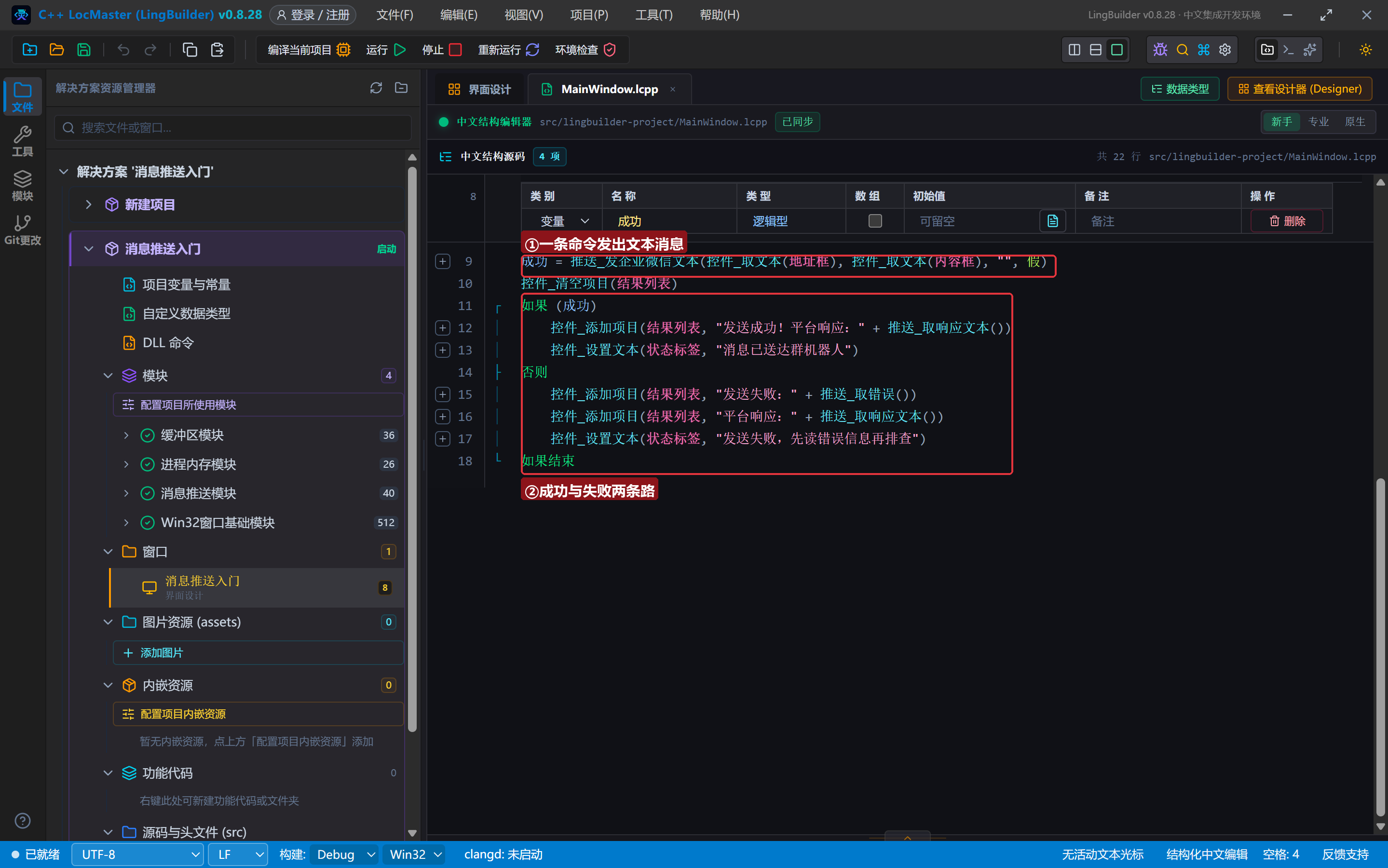1388x868 pixels.
Task: Click the 删除 button for 成功 variable
Action: coord(1287,221)
